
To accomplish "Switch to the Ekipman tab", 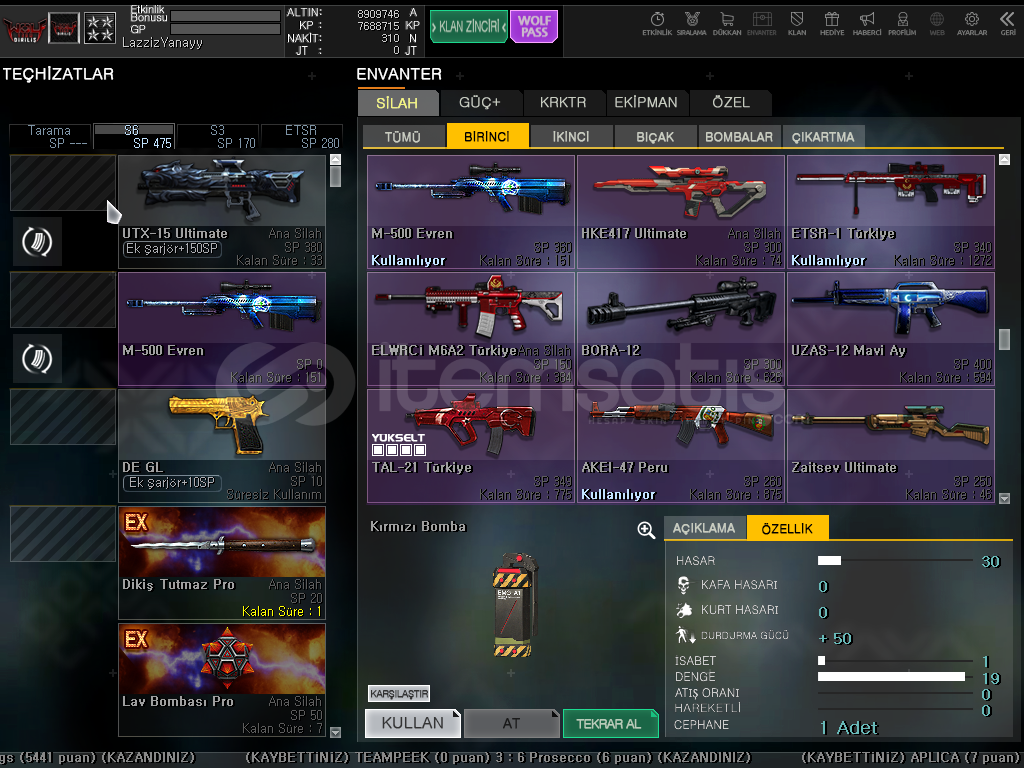I will pyautogui.click(x=646, y=103).
